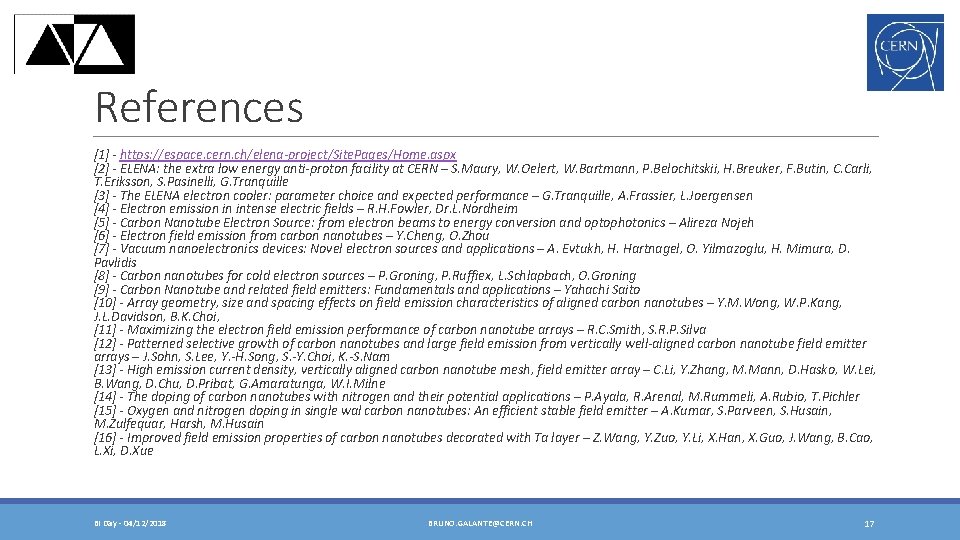Click the black-and-white triangle logo
The height and width of the screenshot is (540, 960).
point(75,44)
